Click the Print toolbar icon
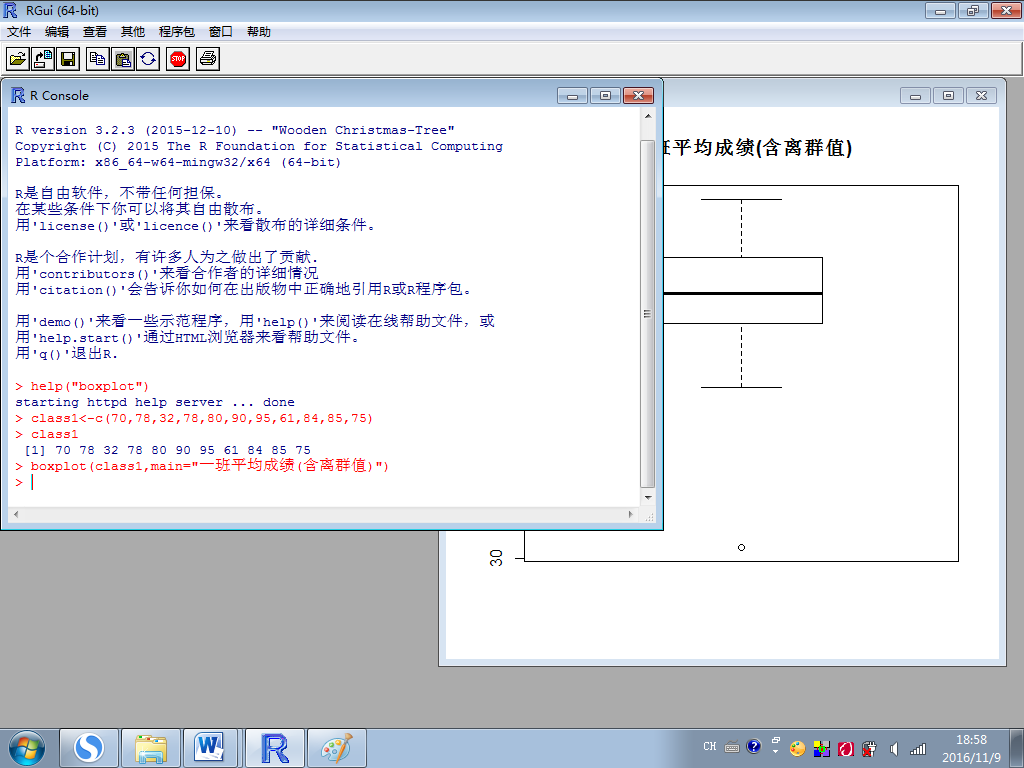 click(208, 59)
